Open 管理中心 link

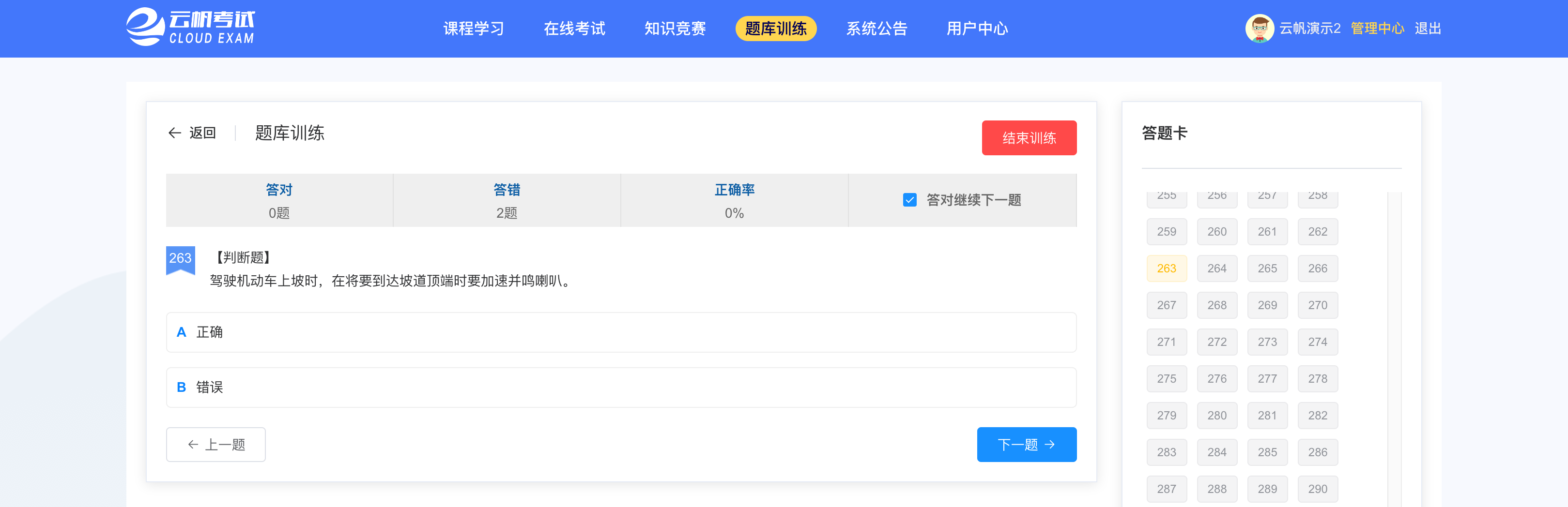pyautogui.click(x=1378, y=29)
